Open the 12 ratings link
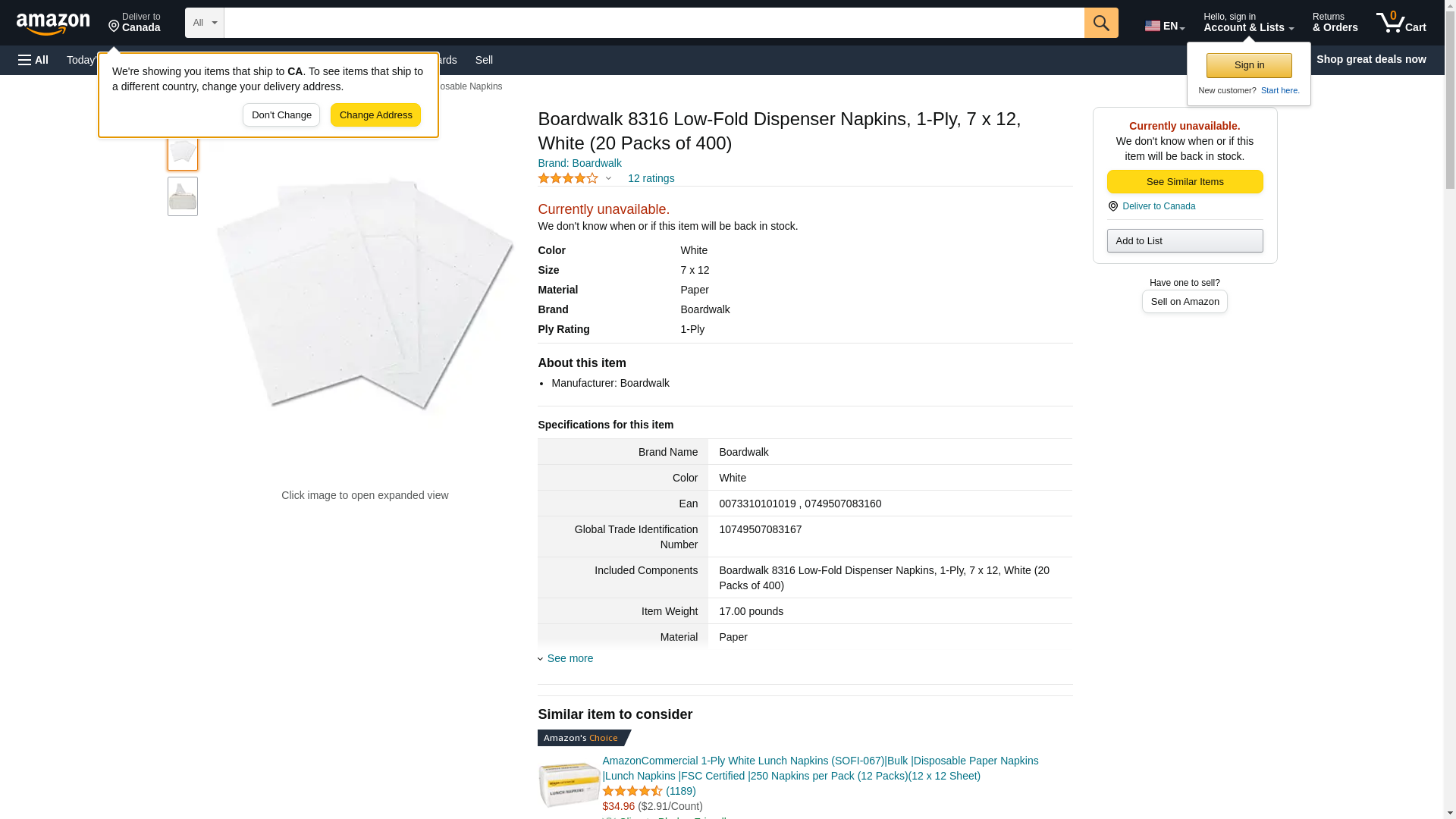 click(x=651, y=179)
